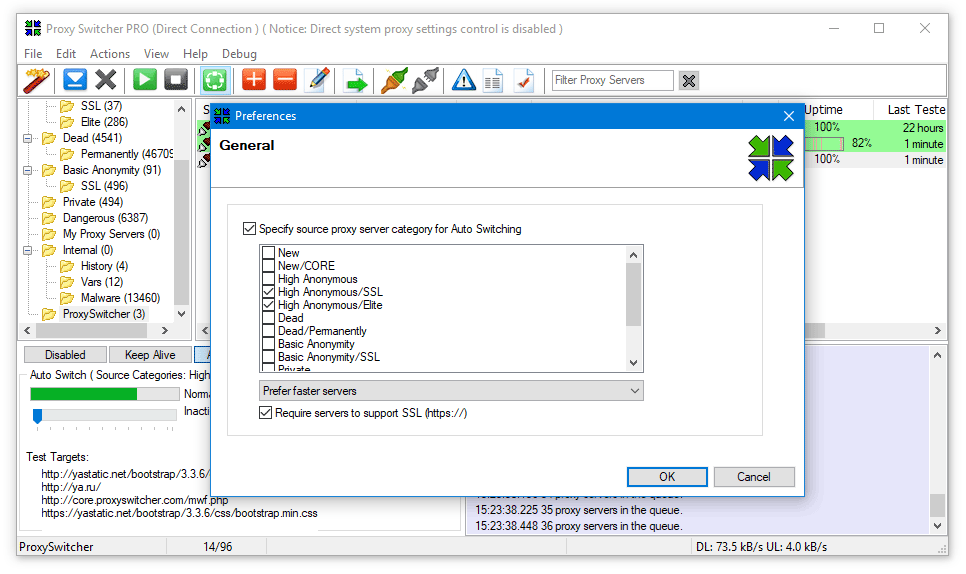This screenshot has height=574, width=966.
Task: Click down arrow of category list scrollbar
Action: [633, 363]
